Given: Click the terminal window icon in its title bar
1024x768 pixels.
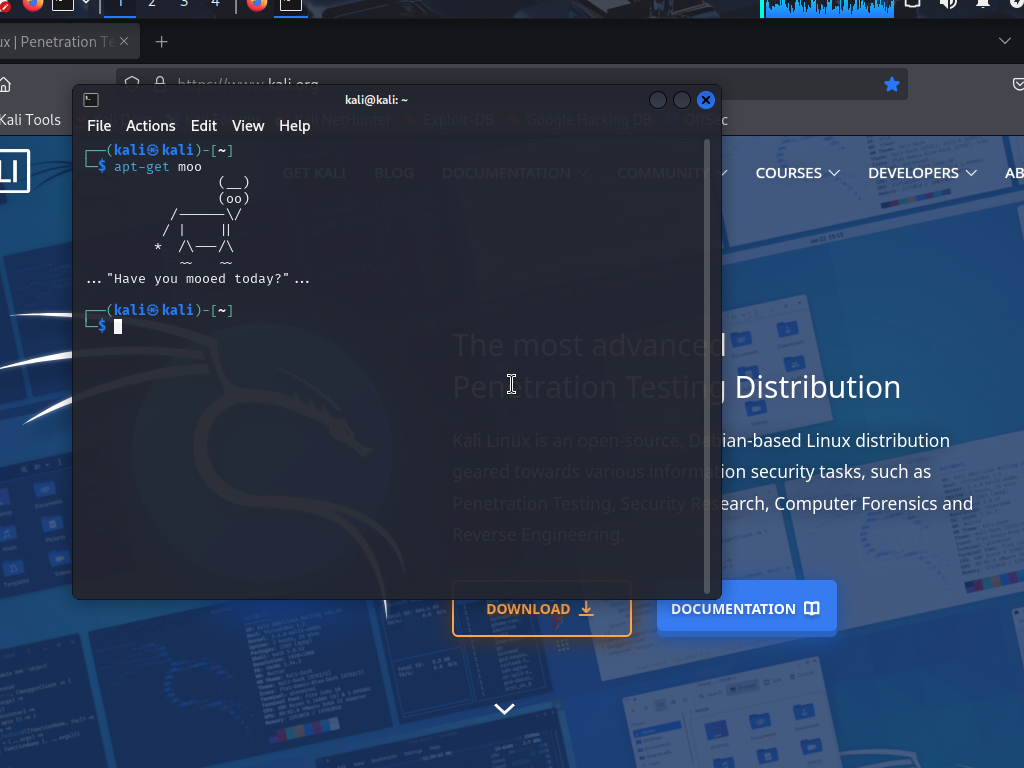Looking at the screenshot, I should pos(91,100).
